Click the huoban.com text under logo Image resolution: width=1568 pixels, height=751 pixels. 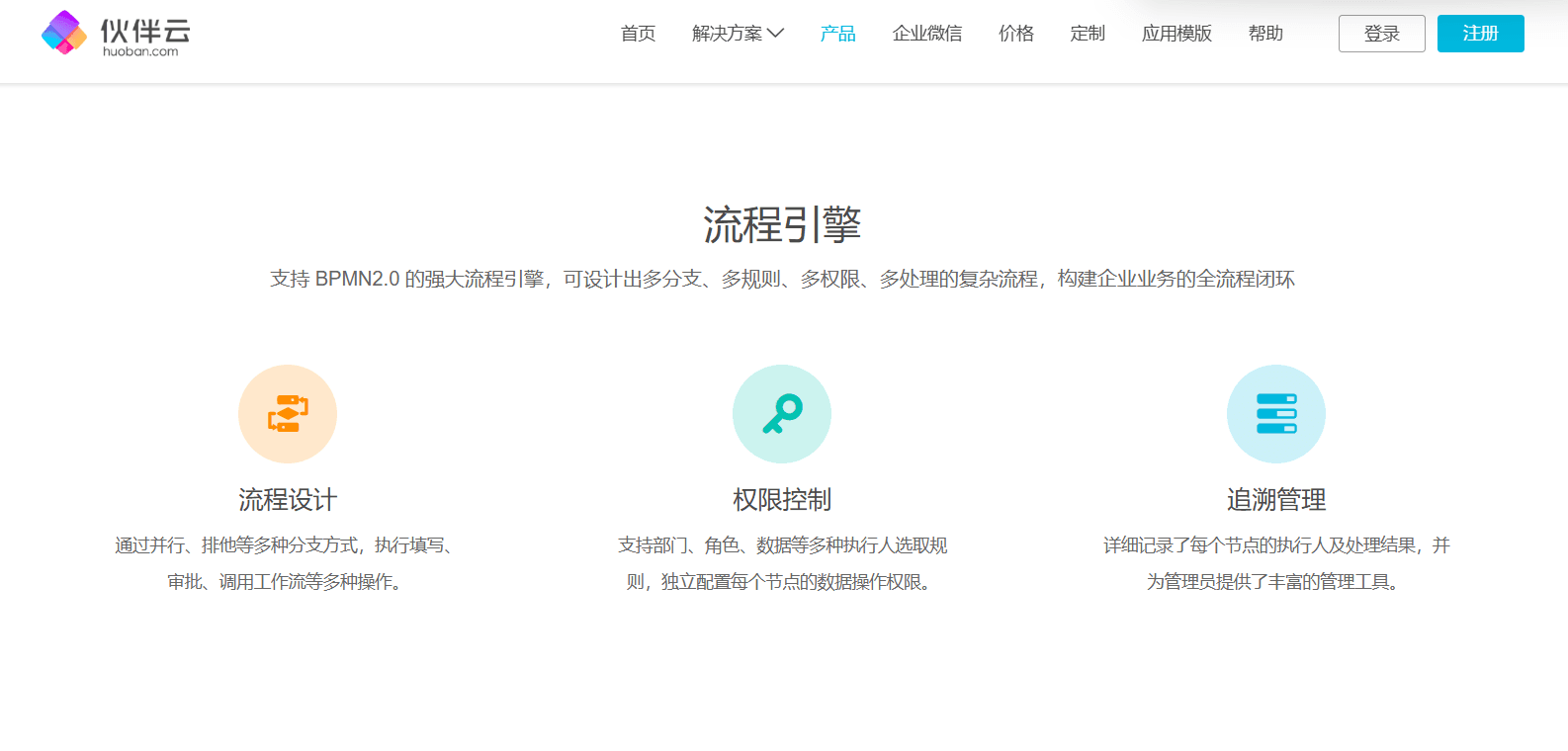[x=140, y=51]
